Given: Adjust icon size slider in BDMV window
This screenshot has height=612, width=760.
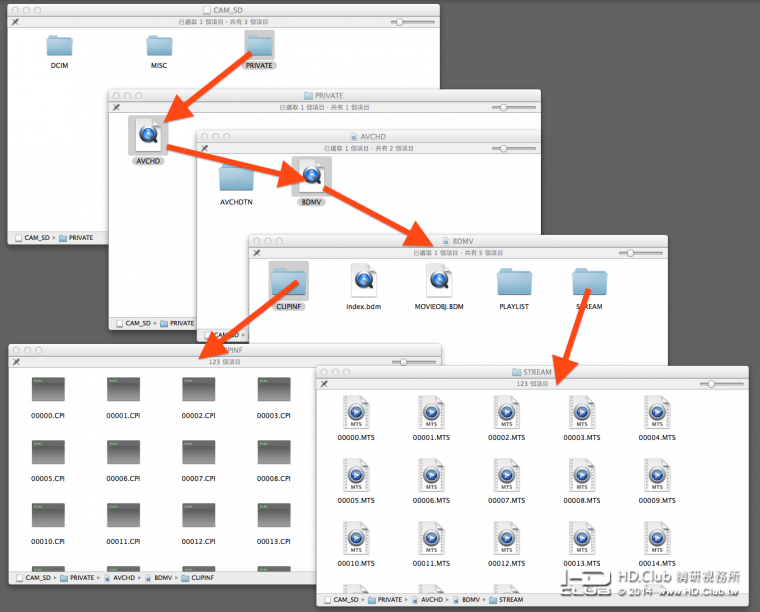Looking at the screenshot, I should 641,253.
